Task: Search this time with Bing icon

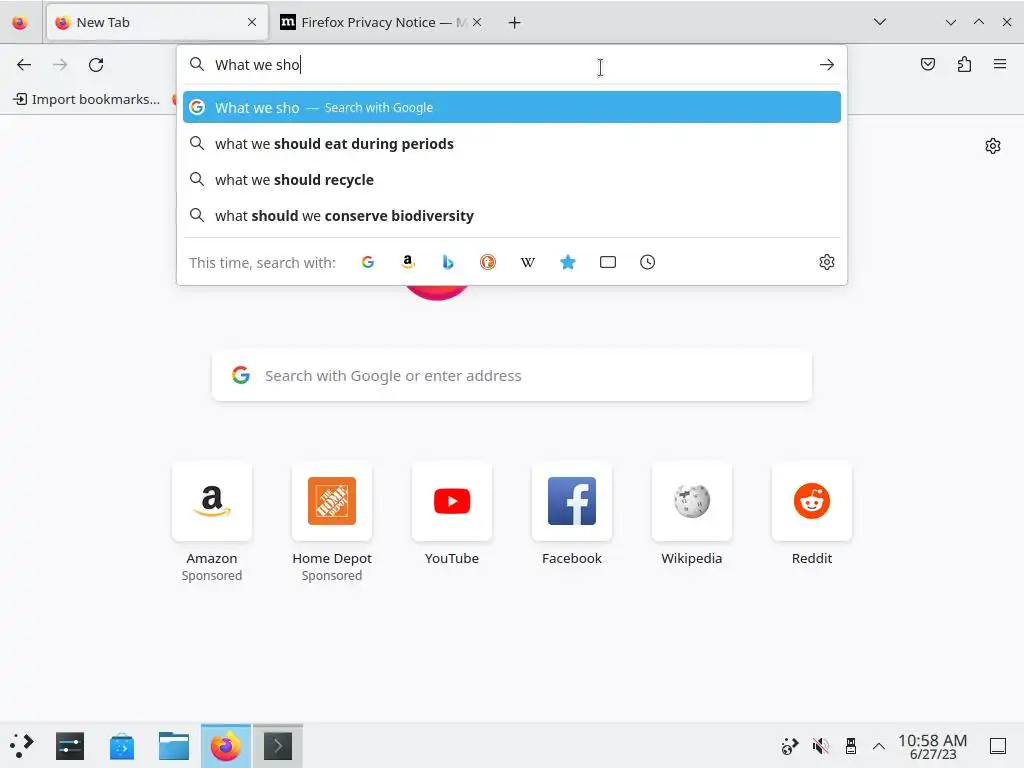Action: tap(447, 262)
